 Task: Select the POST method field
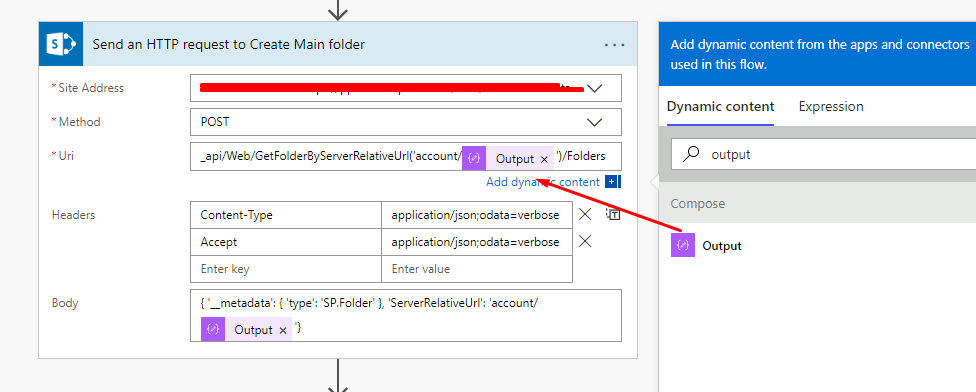(x=406, y=122)
